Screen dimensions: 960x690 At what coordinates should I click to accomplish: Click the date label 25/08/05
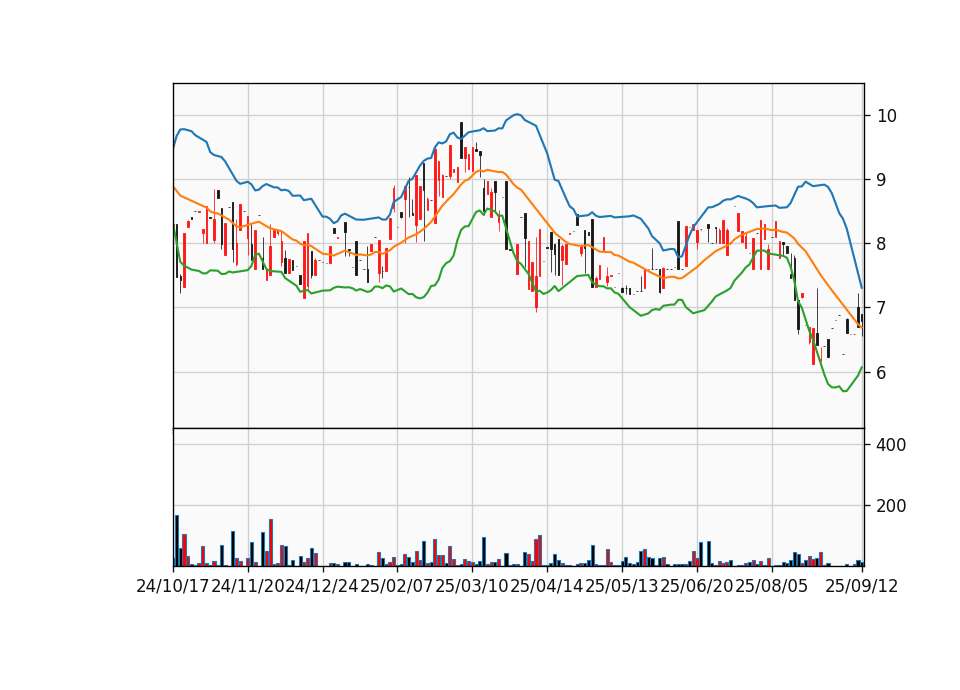[771, 587]
